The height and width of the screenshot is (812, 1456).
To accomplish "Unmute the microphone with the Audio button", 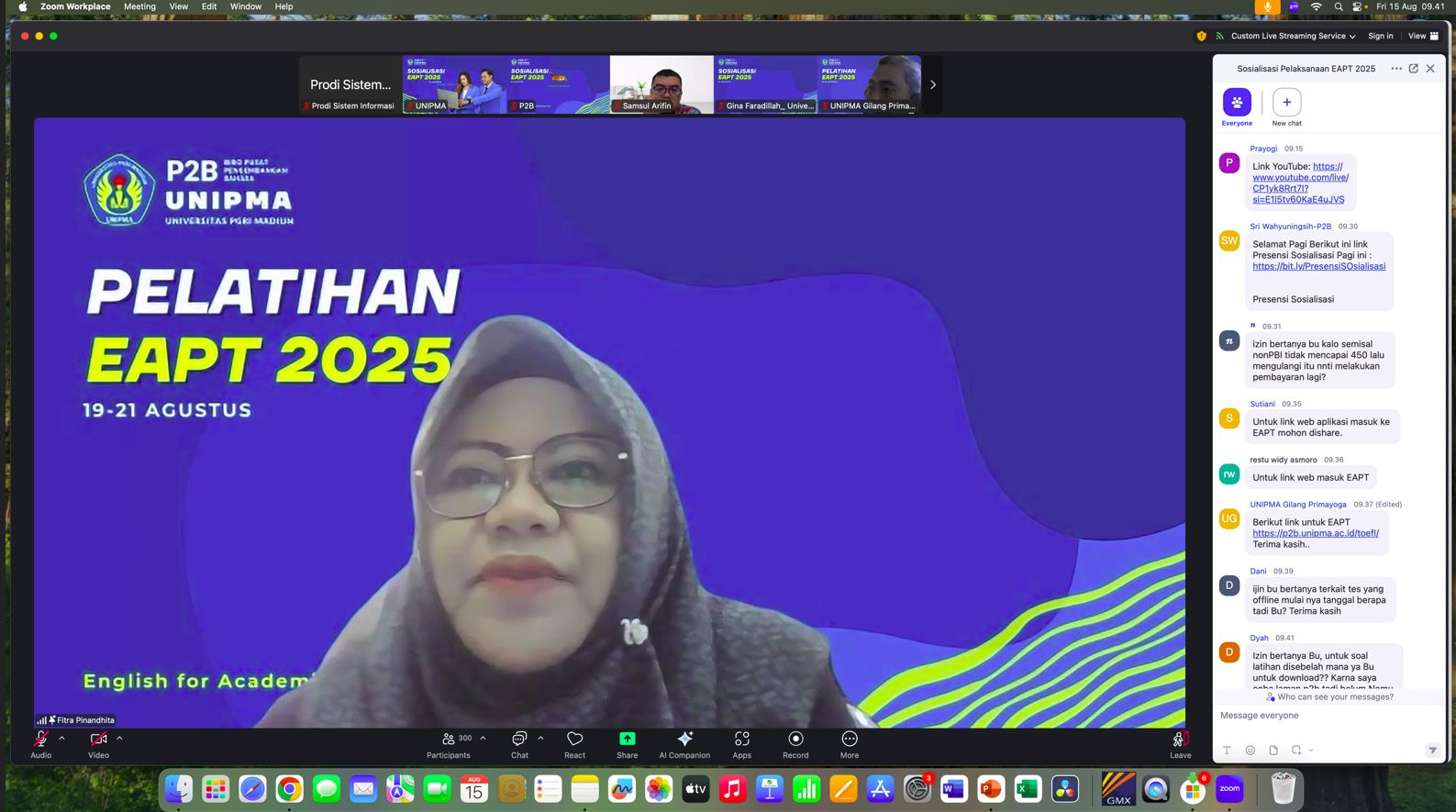I will [x=40, y=740].
